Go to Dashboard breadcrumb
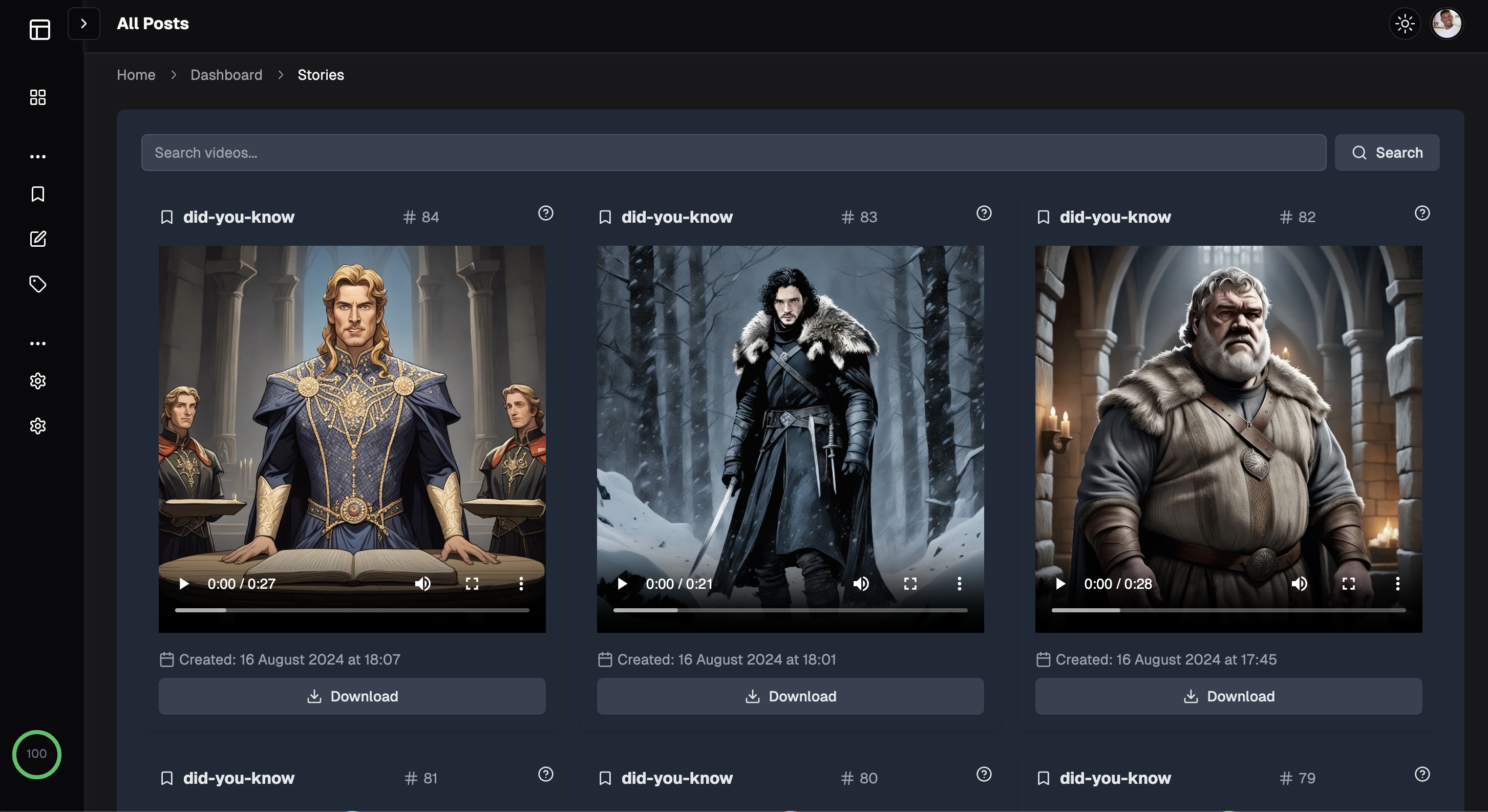This screenshot has width=1488, height=812. pyautogui.click(x=226, y=75)
